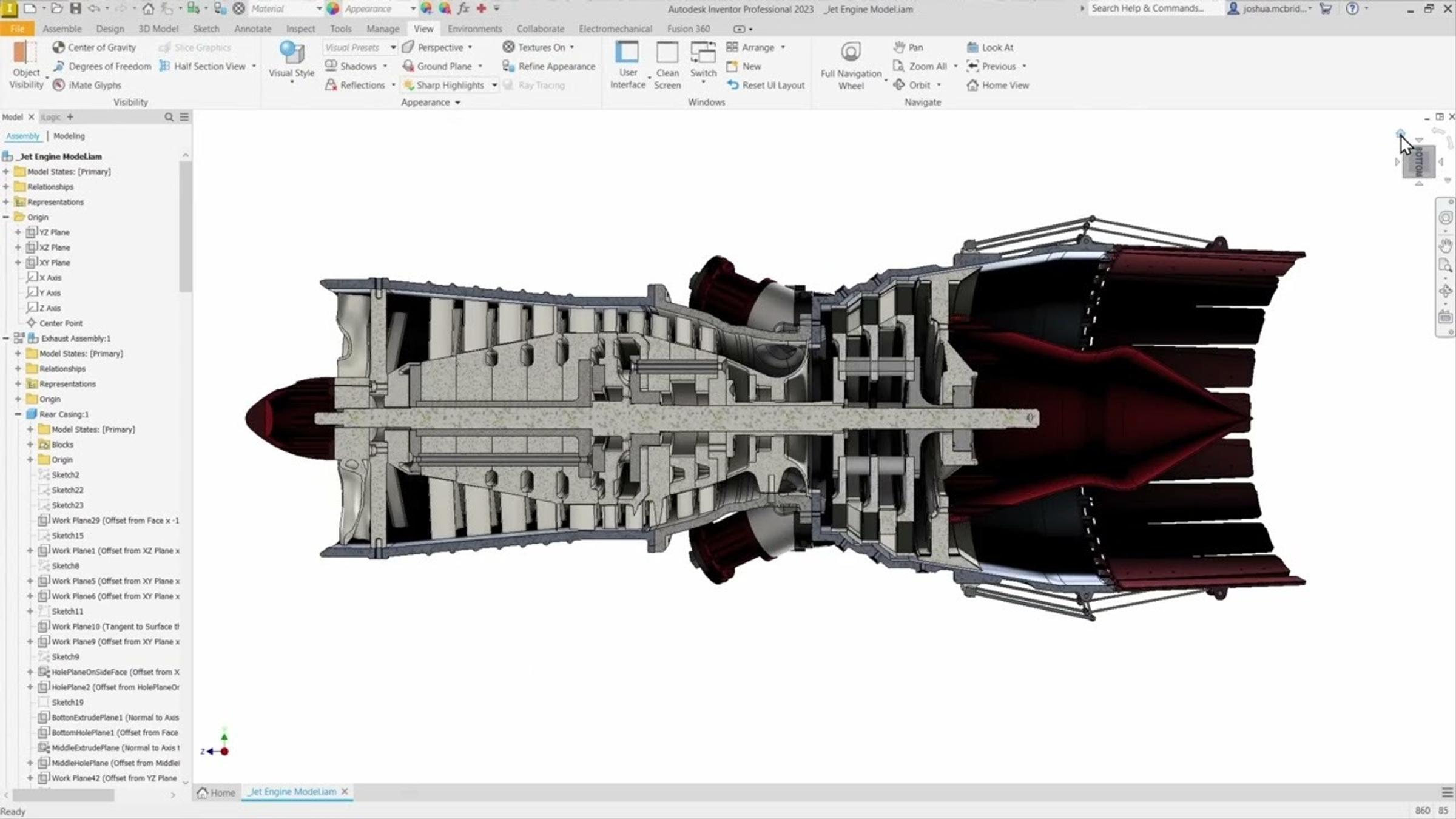Click Save icon in quick access toolbar

point(75,8)
